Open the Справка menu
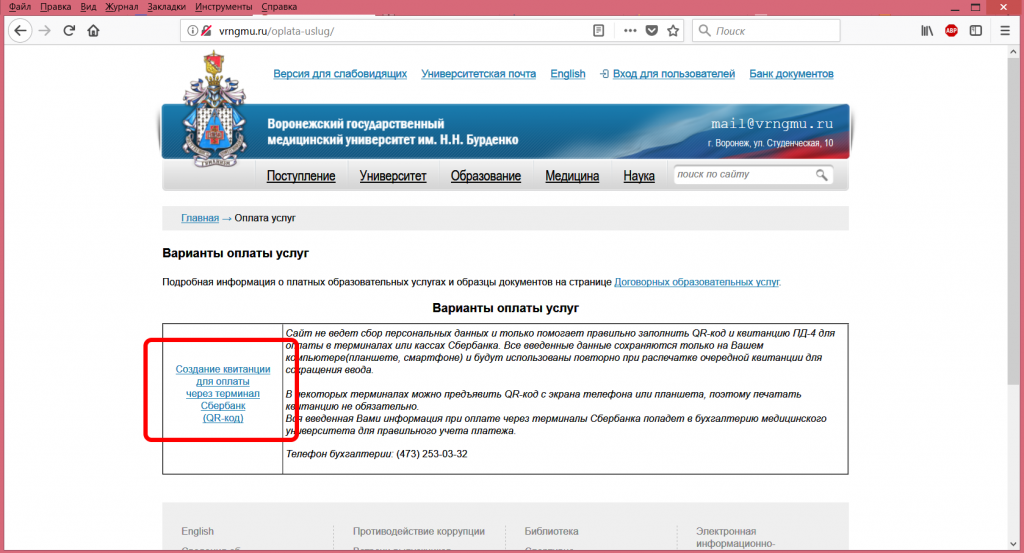 coord(279,7)
